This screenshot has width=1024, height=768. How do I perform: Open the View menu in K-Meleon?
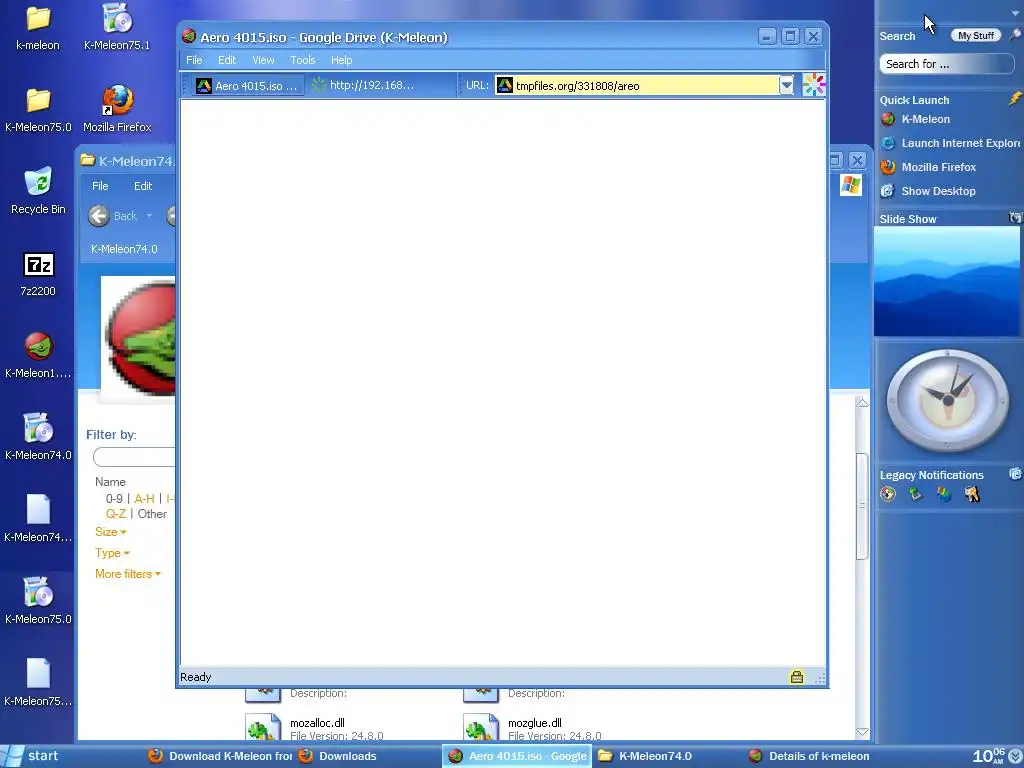point(263,60)
